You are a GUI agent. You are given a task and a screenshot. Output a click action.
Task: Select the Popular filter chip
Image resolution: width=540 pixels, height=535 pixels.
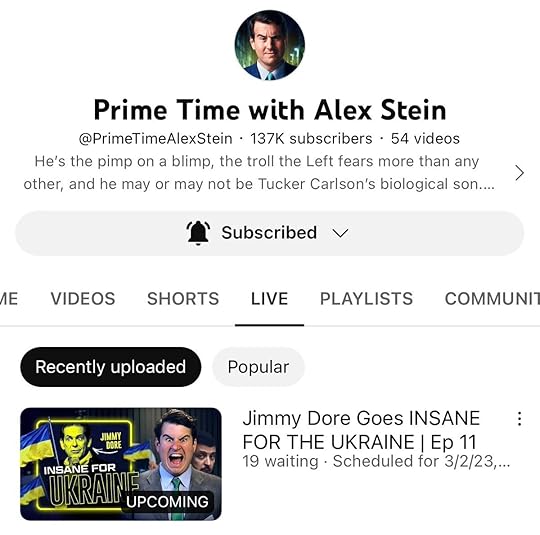click(258, 367)
